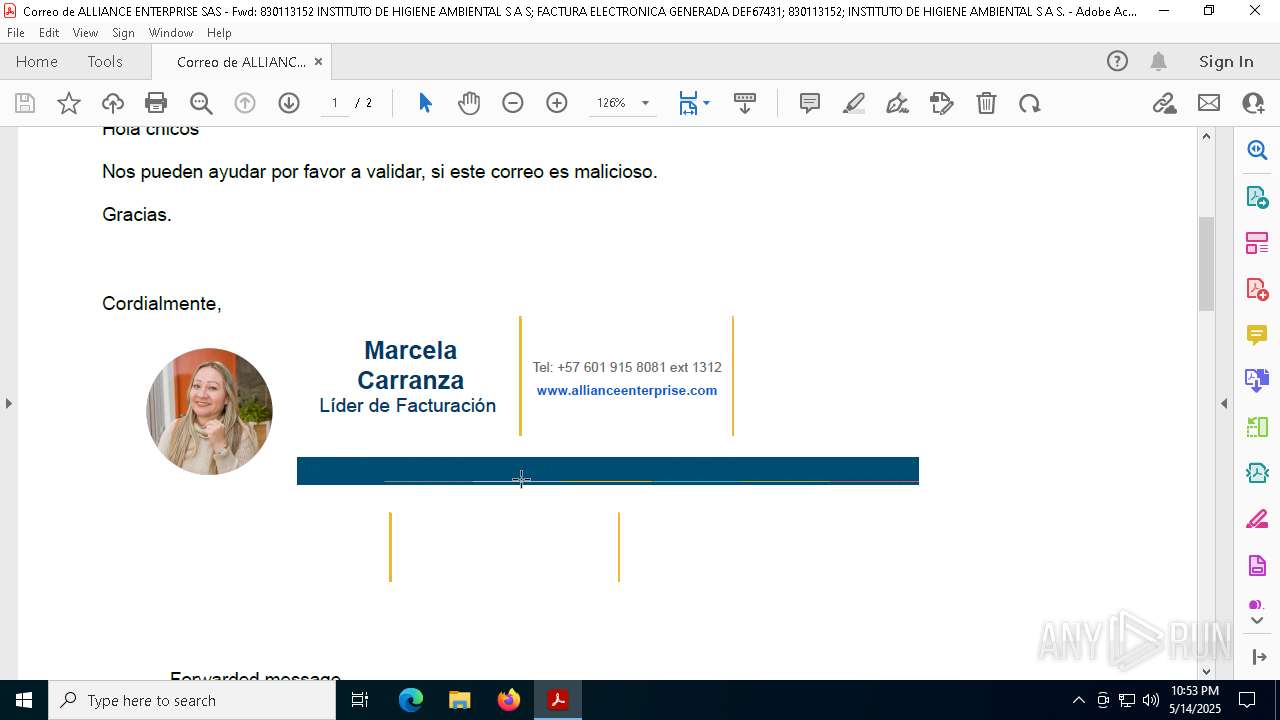Share the file with others
1280x720 pixels.
[x=1253, y=103]
